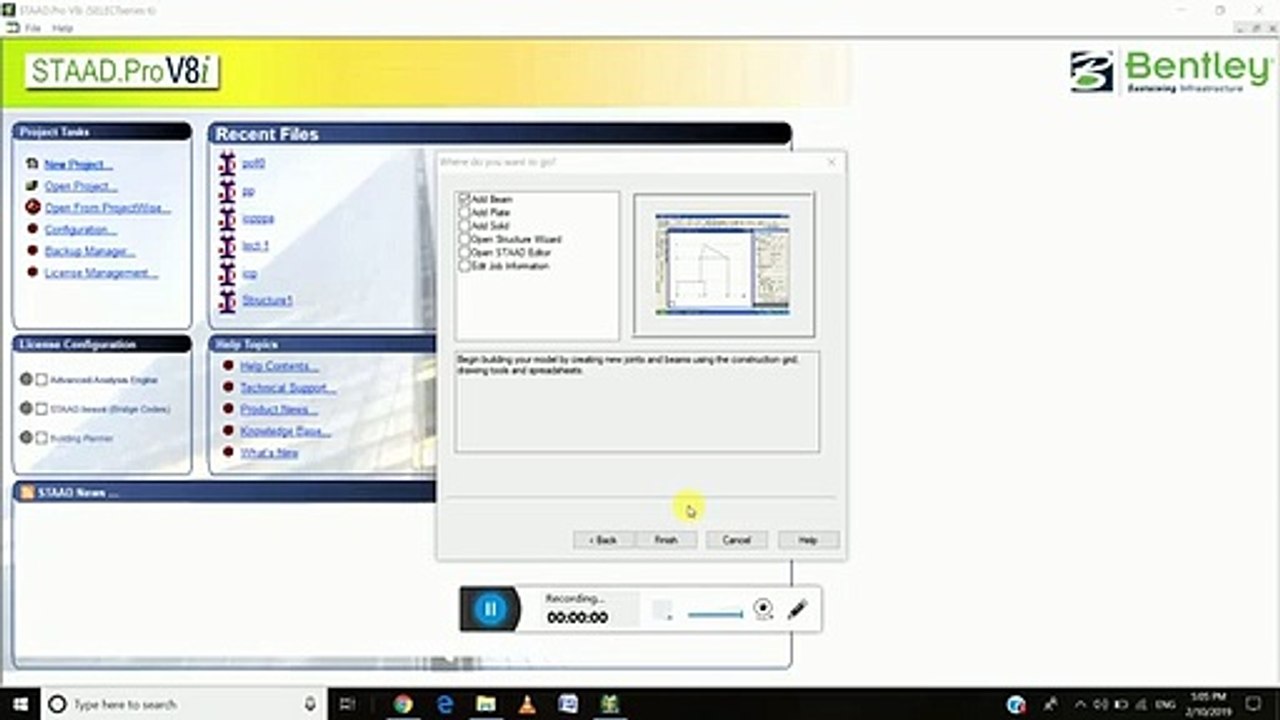Screen dimensions: 1280x720
Task: Click the bullet icon beside Backup Manager
Action: point(32,251)
